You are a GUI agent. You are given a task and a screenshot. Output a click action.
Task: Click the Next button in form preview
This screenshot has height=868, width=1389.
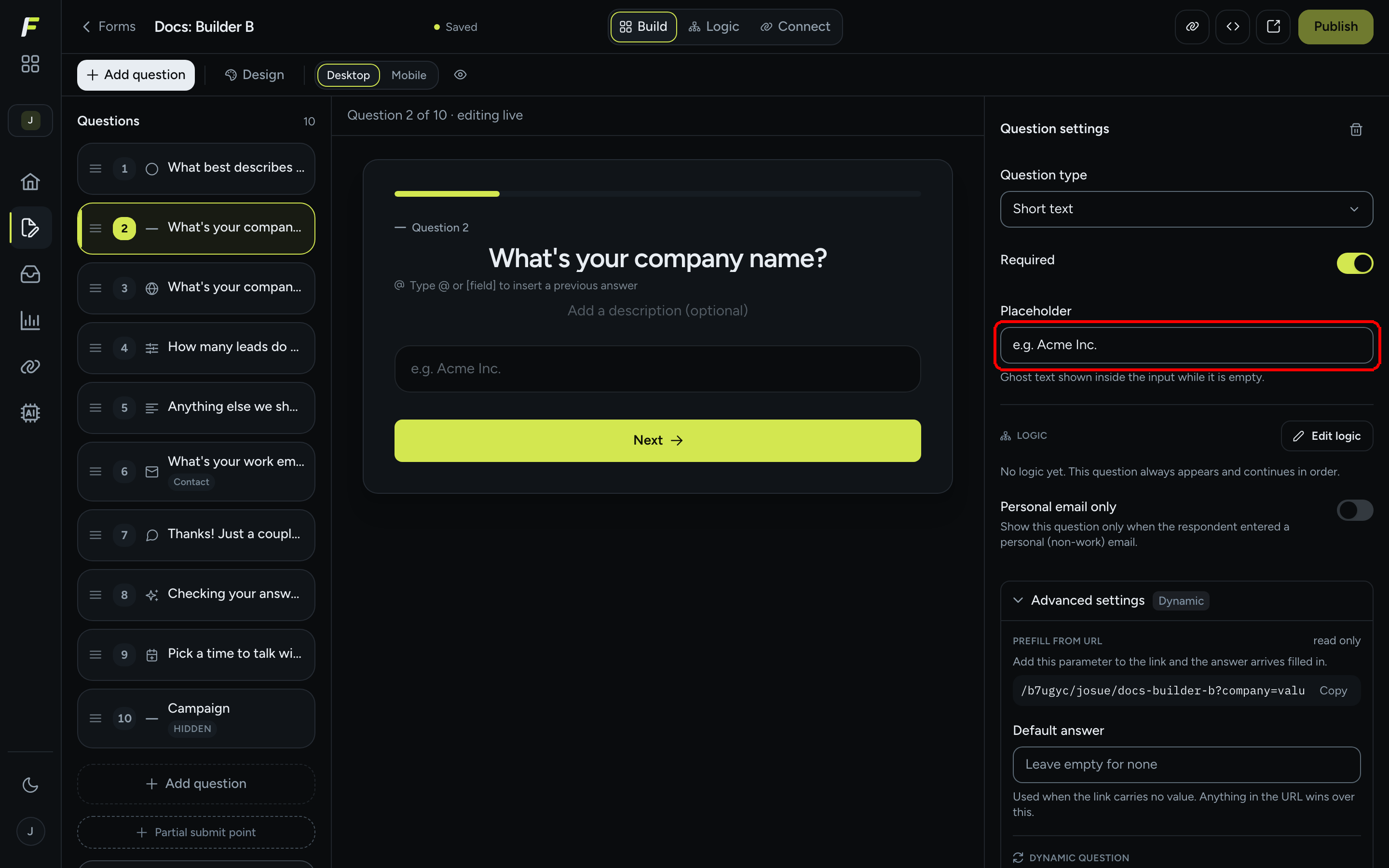coord(657,440)
